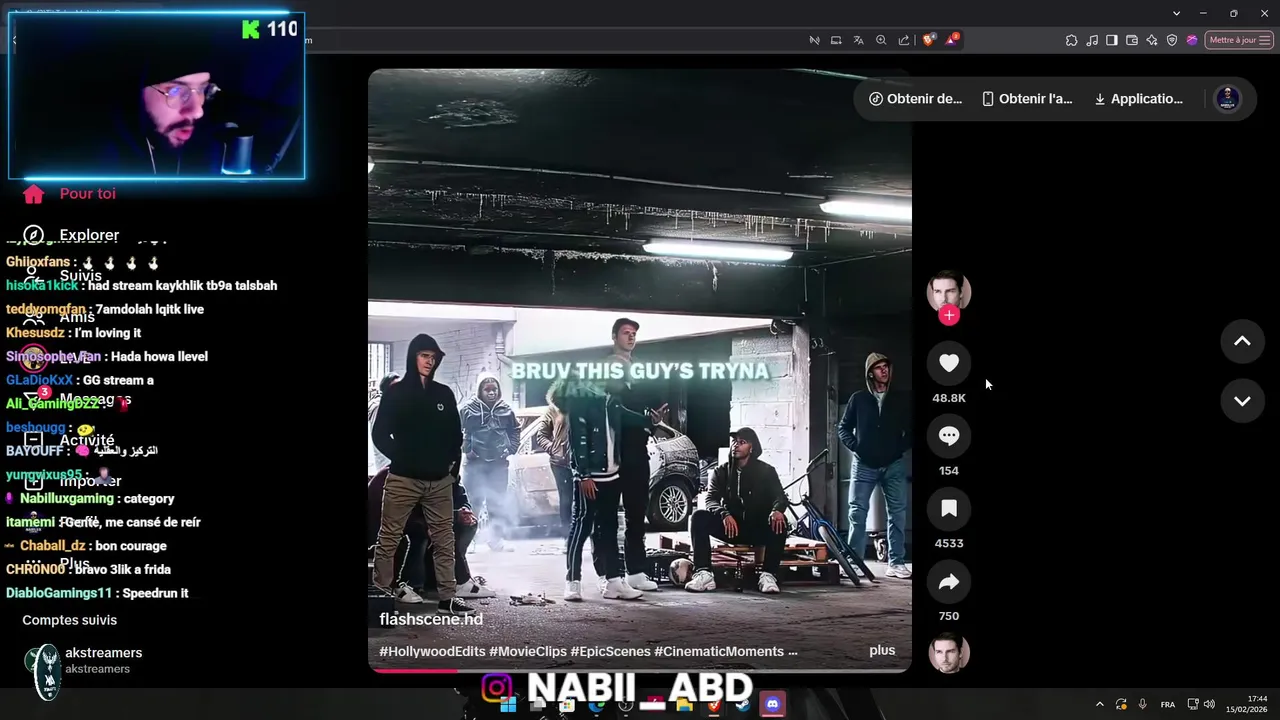Screen dimensions: 1280x720
Task: Click 4533 saves count
Action: coord(949,543)
